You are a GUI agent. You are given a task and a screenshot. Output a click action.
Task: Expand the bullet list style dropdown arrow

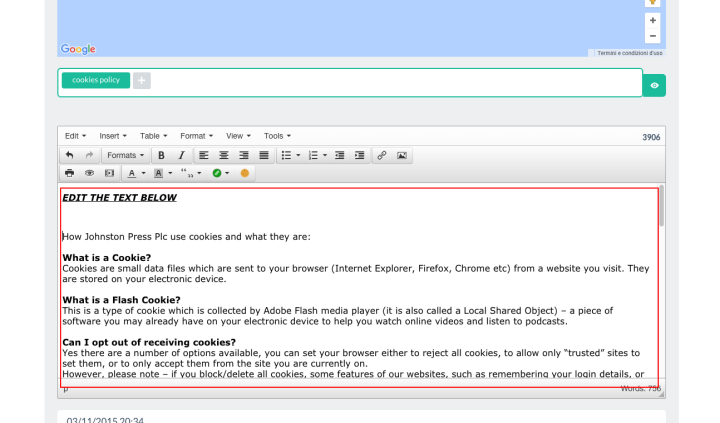298,156
